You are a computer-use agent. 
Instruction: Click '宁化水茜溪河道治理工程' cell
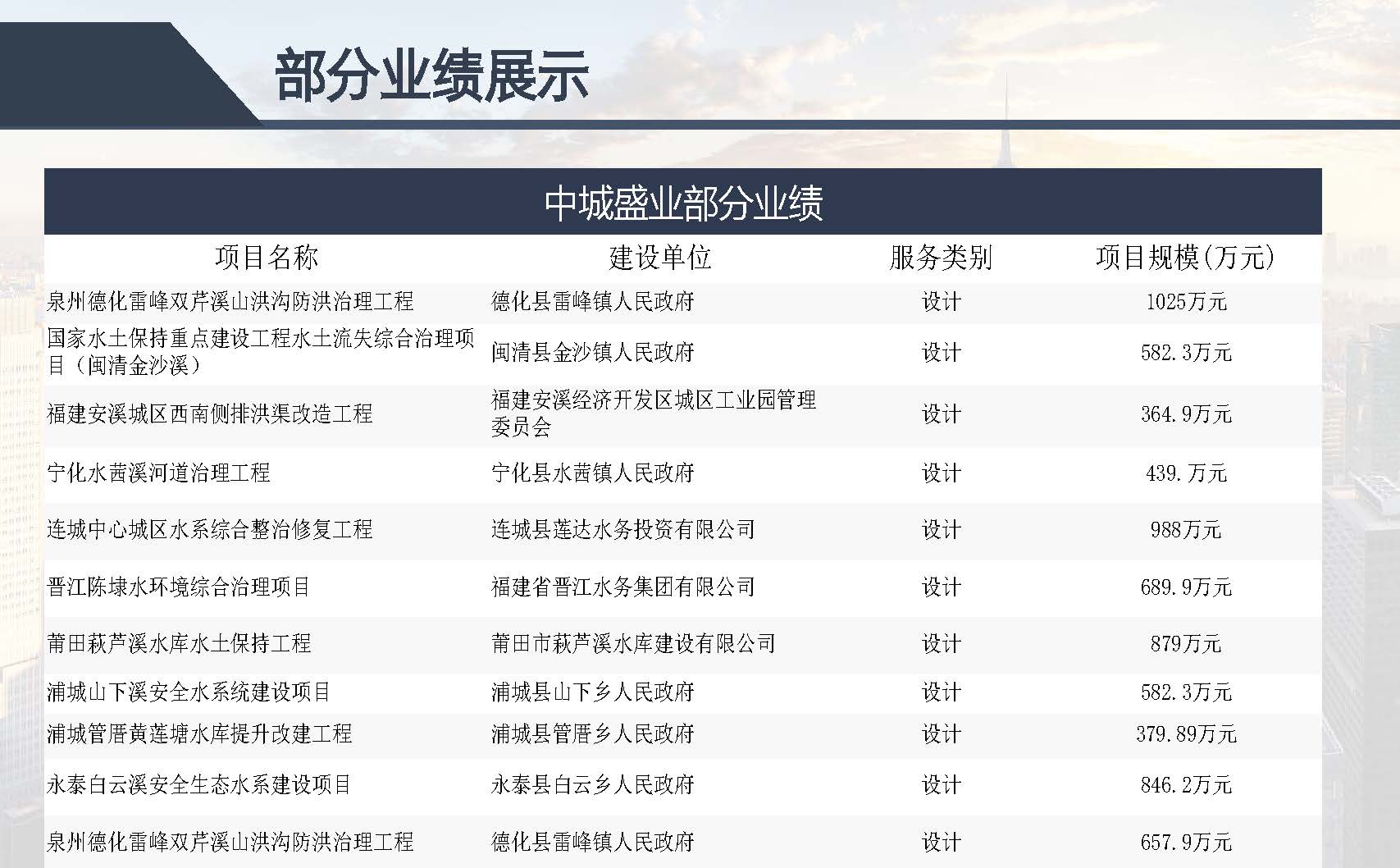coord(158,473)
